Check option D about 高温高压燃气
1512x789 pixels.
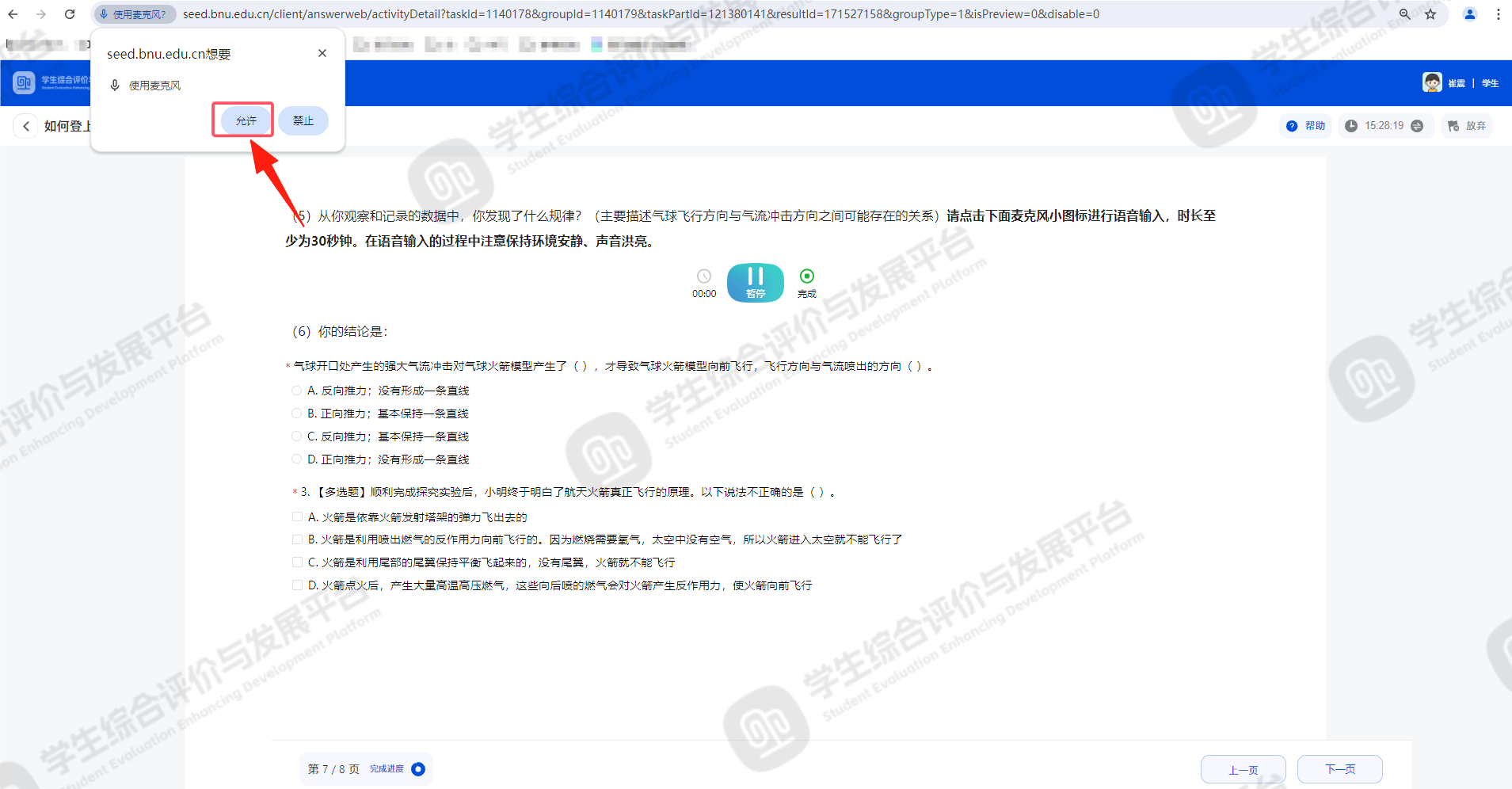click(297, 585)
